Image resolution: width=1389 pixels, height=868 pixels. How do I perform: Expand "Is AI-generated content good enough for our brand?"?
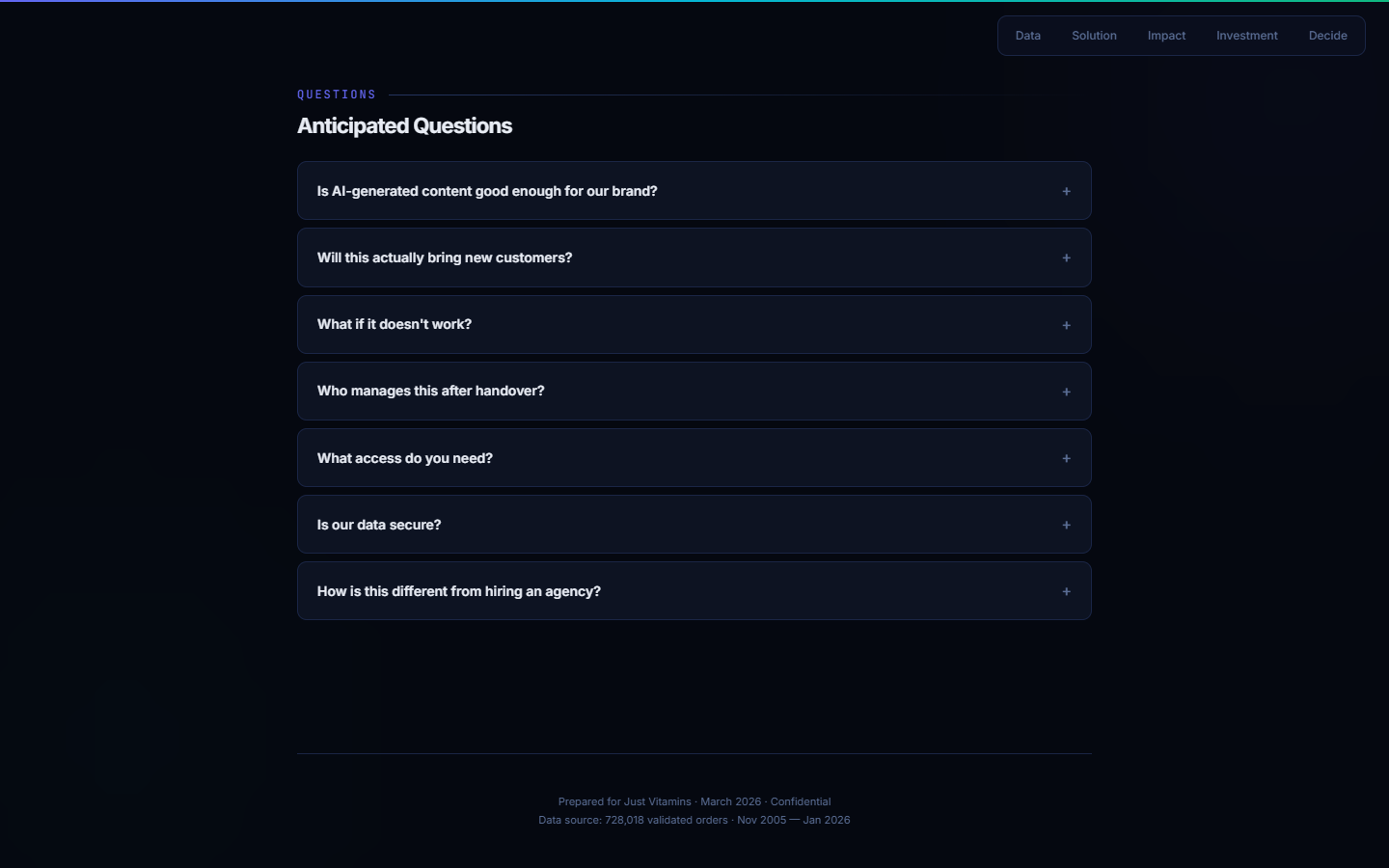487,191
